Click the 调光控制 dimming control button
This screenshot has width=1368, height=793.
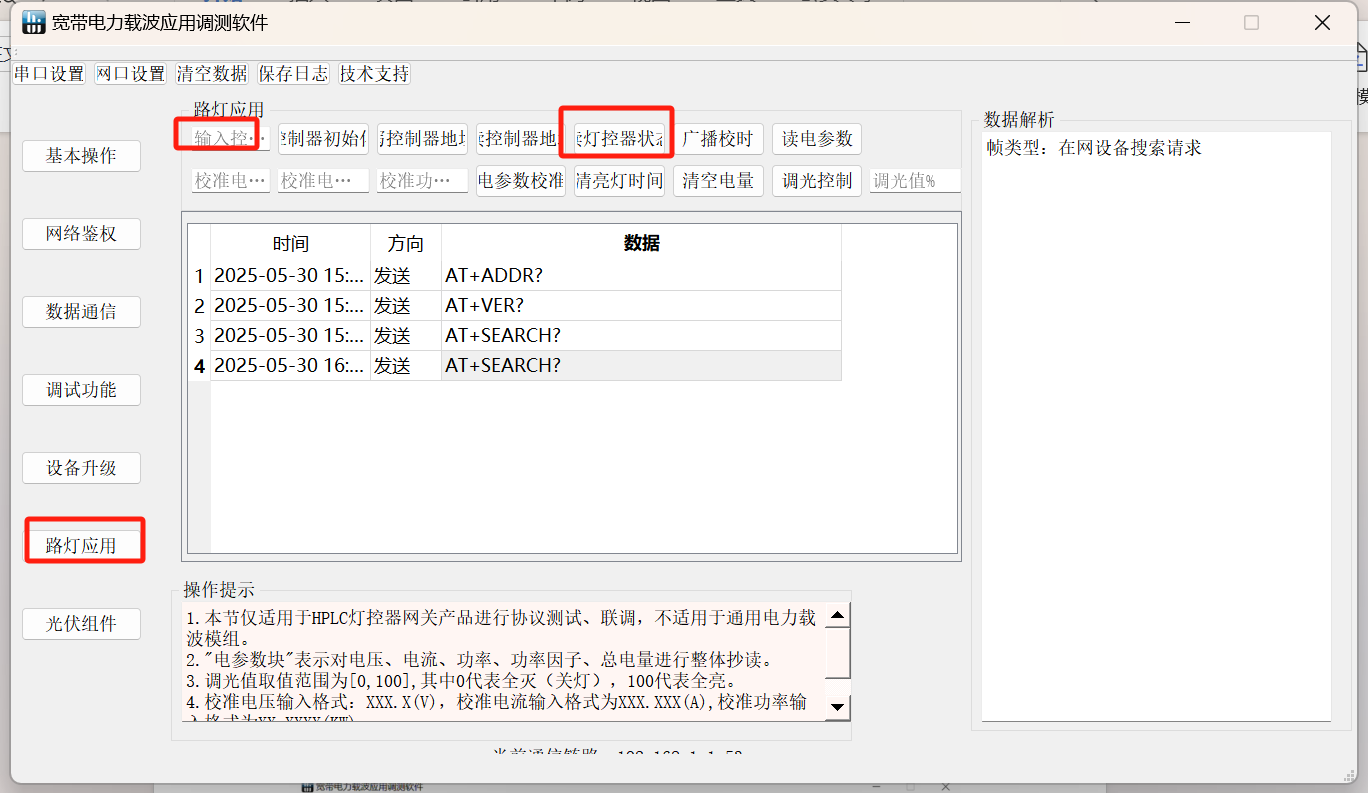tap(816, 180)
